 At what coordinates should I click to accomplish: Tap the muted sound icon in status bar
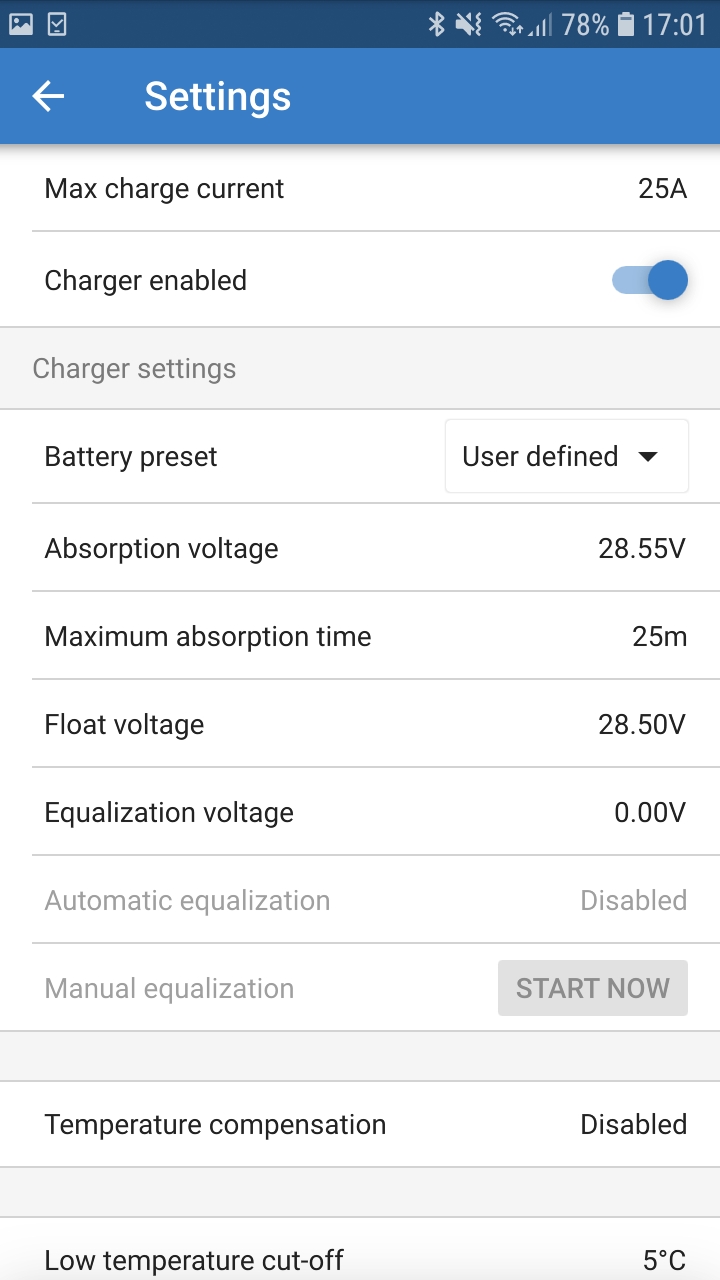tap(468, 24)
